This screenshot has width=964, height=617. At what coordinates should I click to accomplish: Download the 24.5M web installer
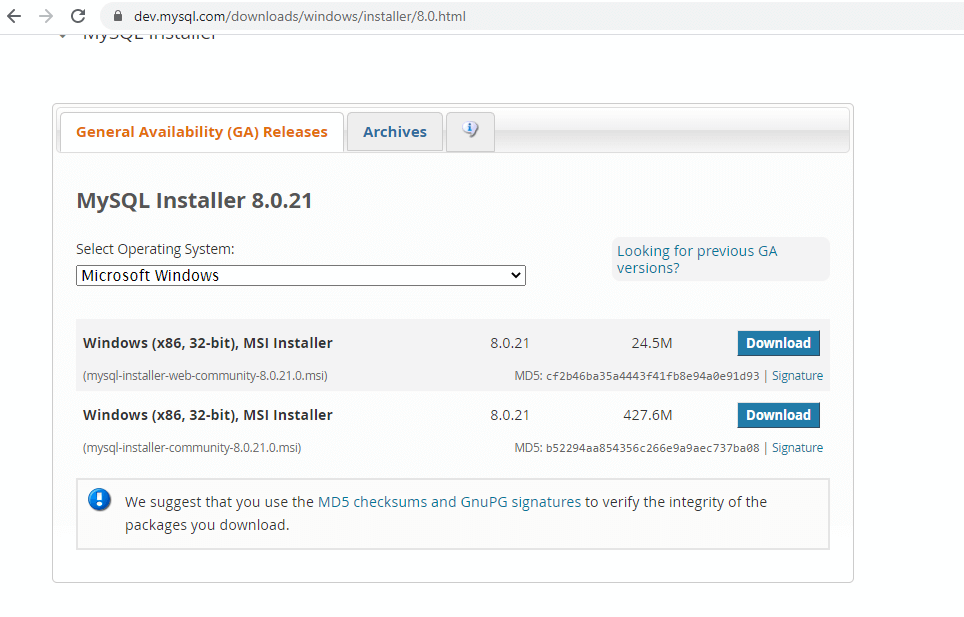pos(778,342)
